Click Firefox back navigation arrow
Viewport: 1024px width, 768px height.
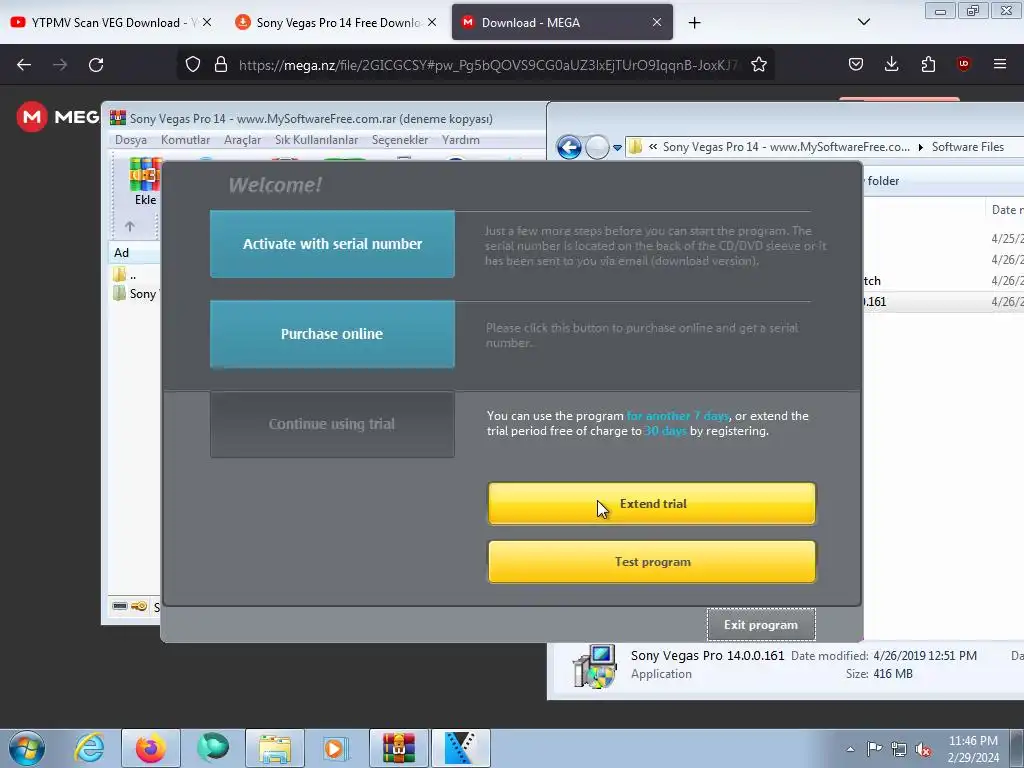pyautogui.click(x=24, y=65)
